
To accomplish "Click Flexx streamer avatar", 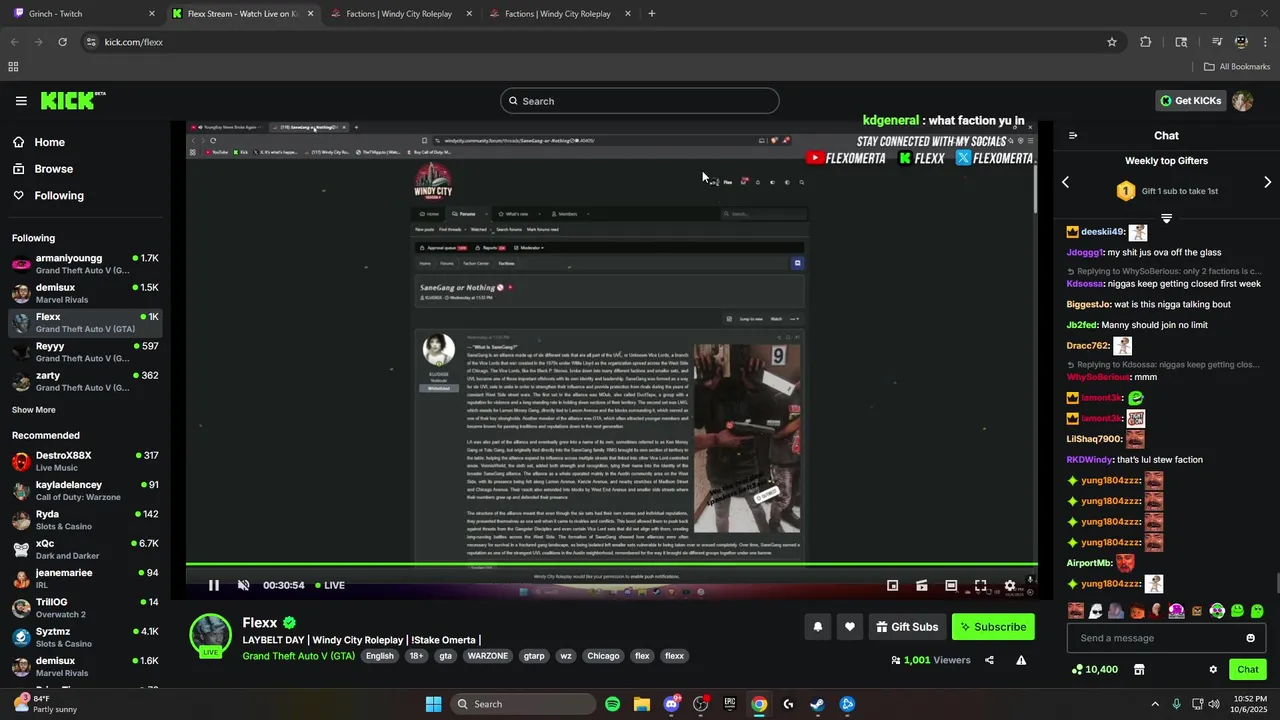I will 211,636.
